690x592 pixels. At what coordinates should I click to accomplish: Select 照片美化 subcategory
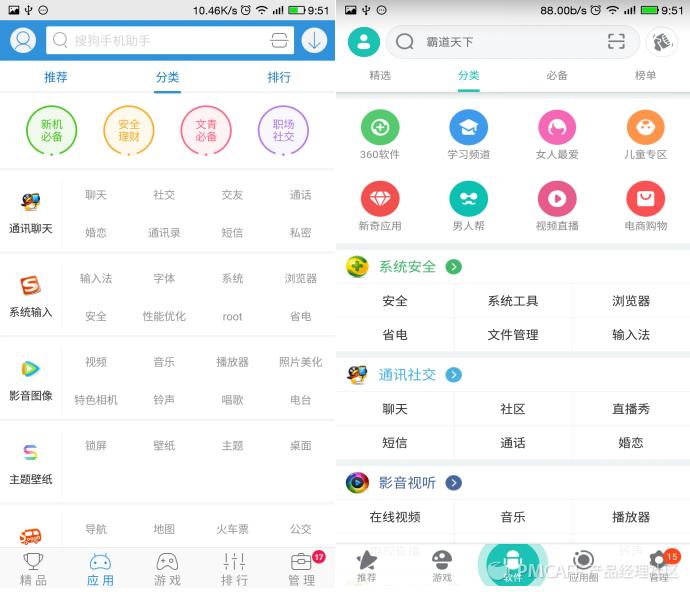pyautogui.click(x=301, y=362)
